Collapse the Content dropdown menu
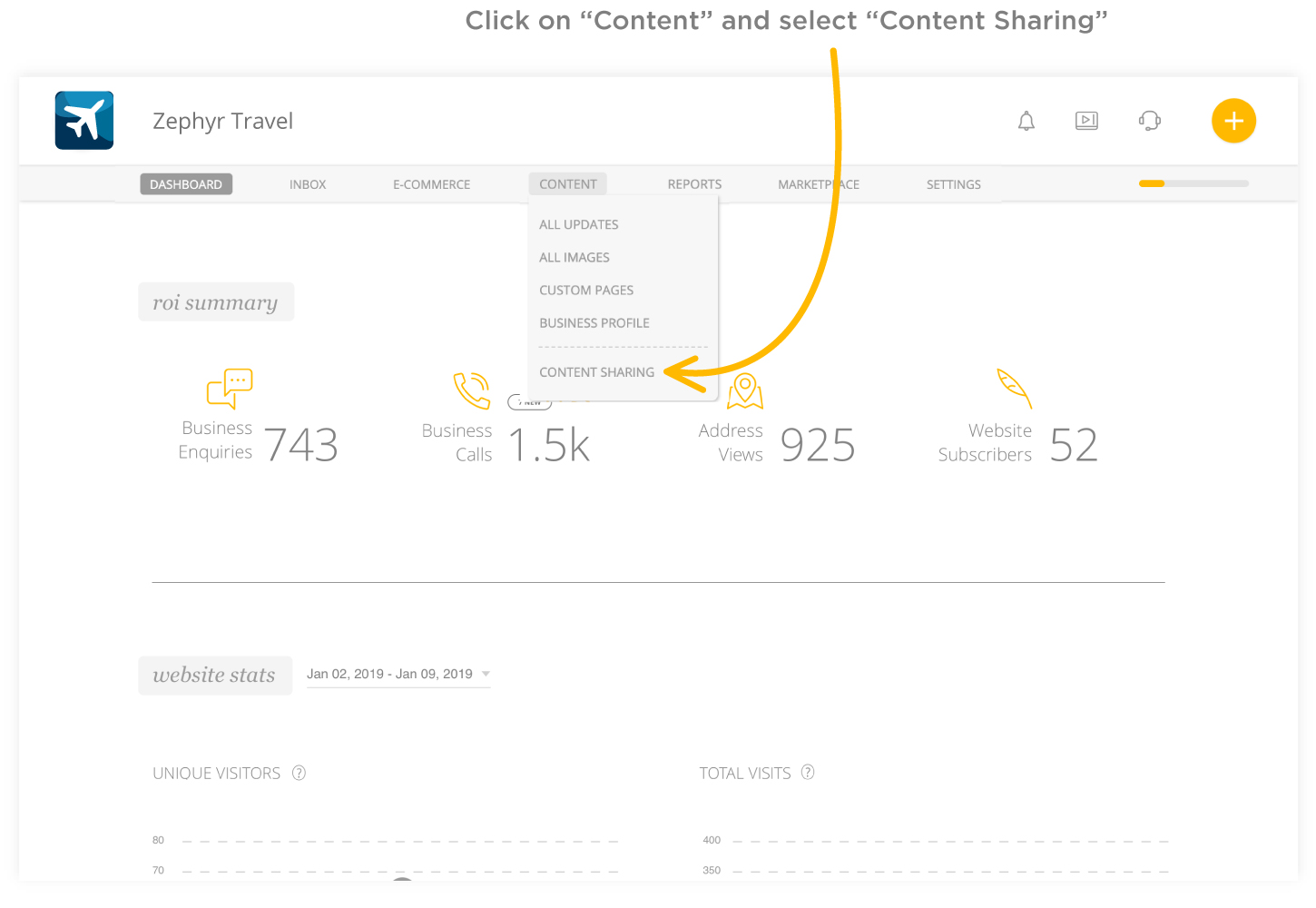This screenshot has height=908, width=1316. pos(568,184)
